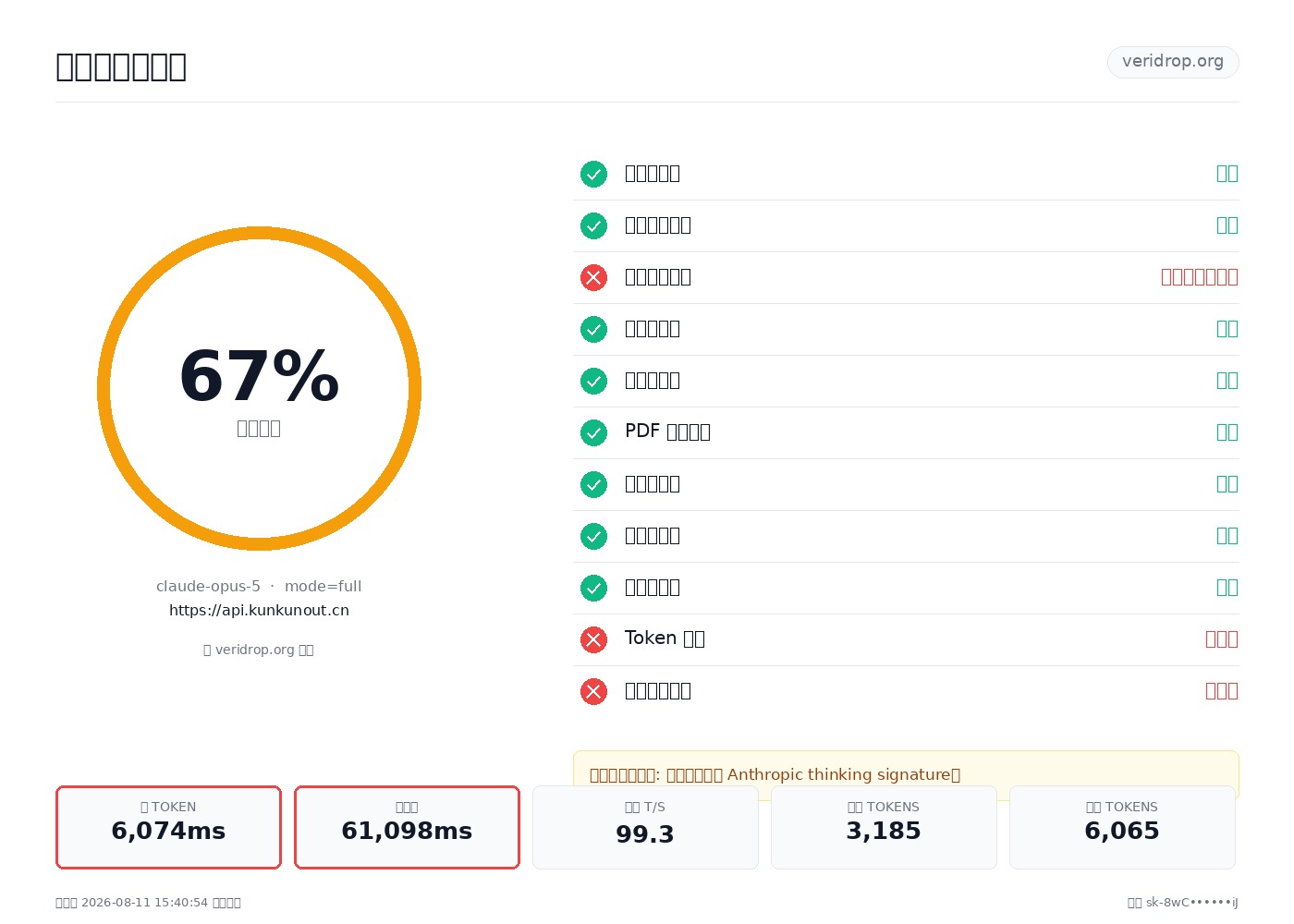
Task: Click the green check icon in the topmost check row
Action: (x=593, y=174)
